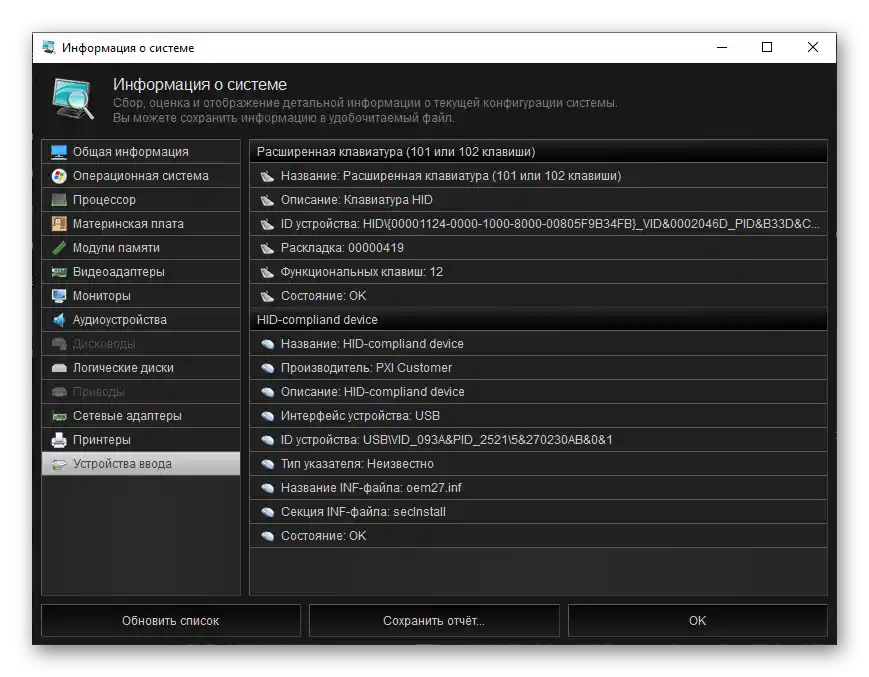The width and height of the screenshot is (869, 677).
Task: Click the chip icon beside Процессор
Action: coord(59,199)
